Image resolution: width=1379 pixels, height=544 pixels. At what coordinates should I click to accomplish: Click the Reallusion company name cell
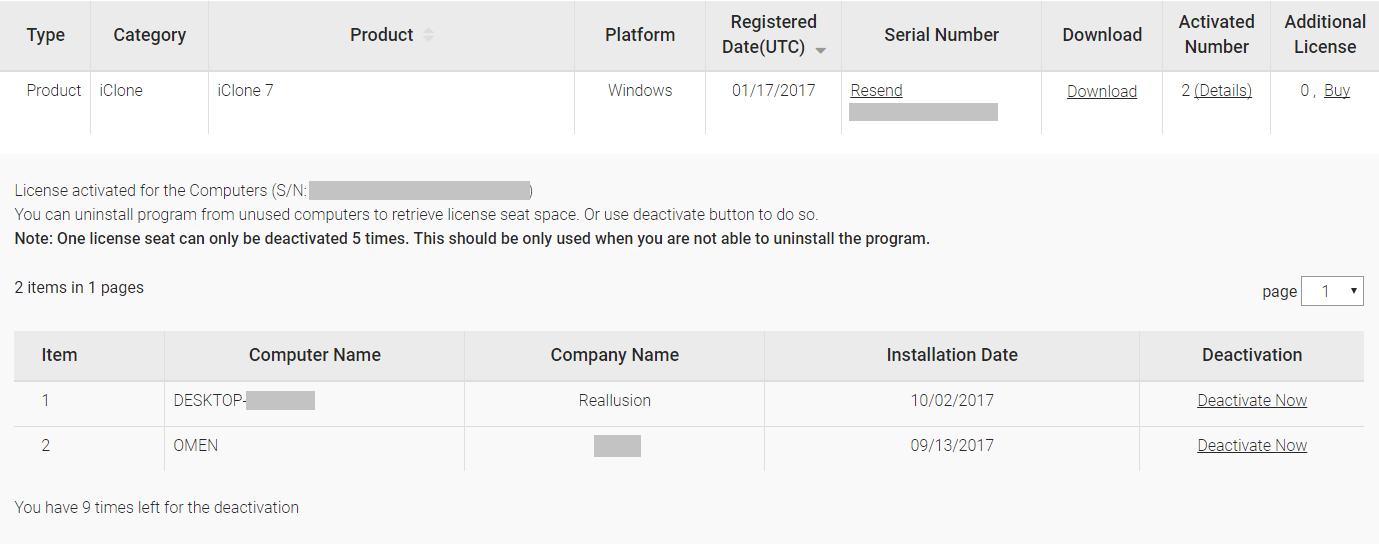(614, 400)
